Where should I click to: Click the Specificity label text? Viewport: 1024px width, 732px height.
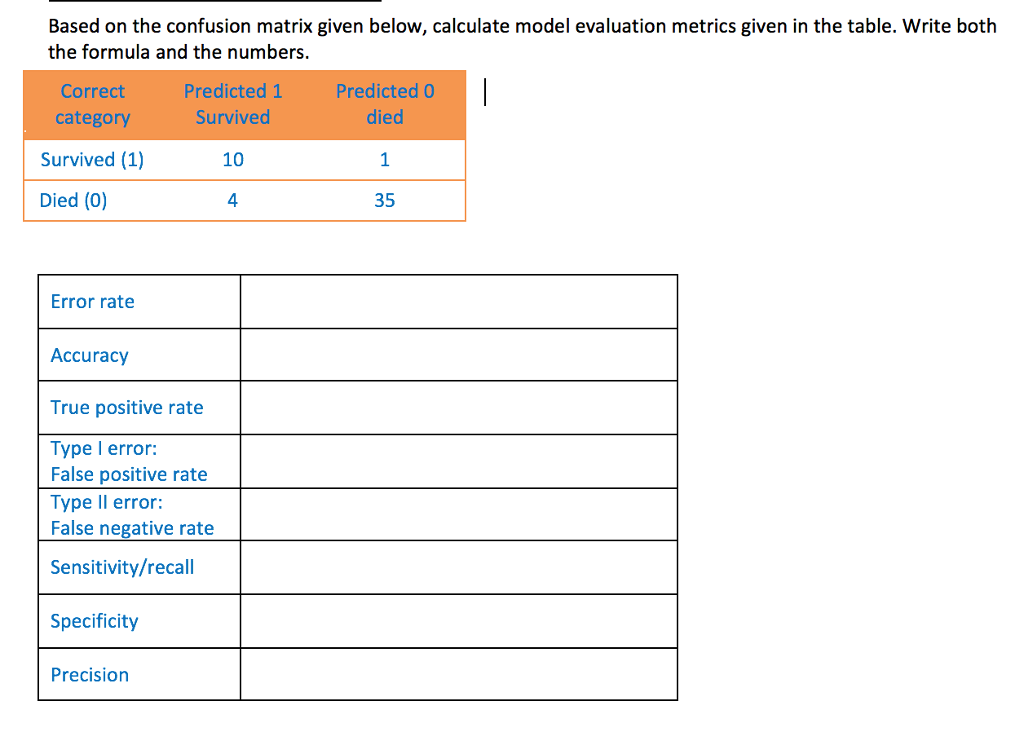pyautogui.click(x=94, y=621)
